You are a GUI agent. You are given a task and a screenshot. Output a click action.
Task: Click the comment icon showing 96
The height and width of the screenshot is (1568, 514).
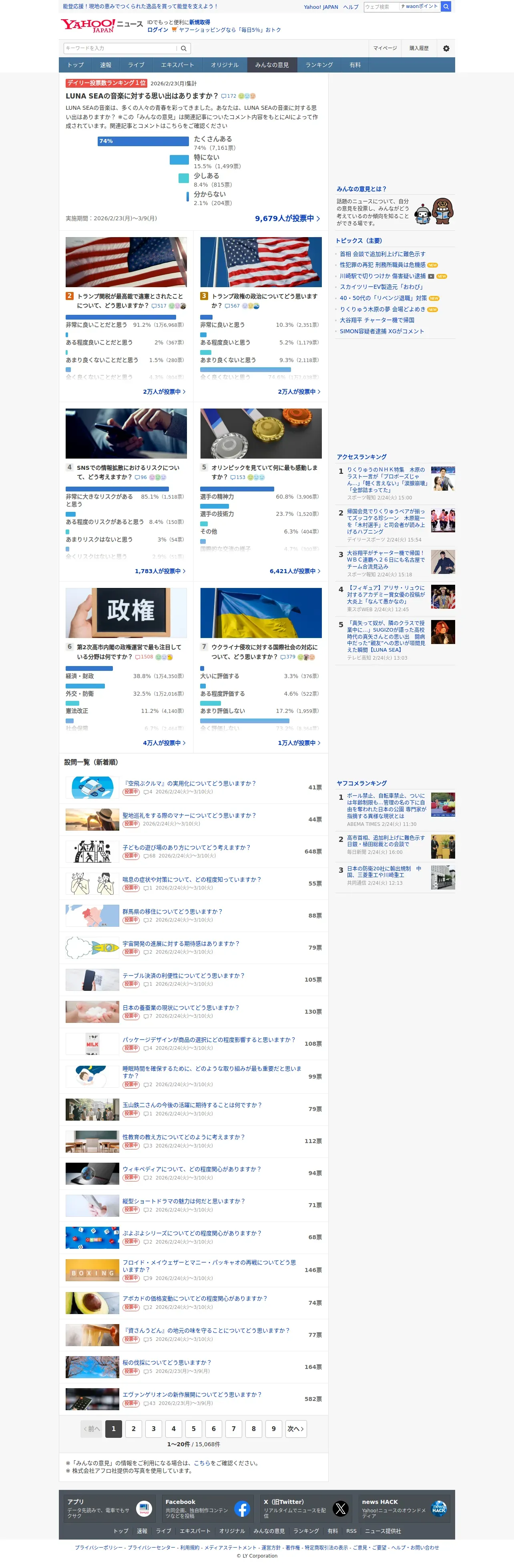coord(141,477)
